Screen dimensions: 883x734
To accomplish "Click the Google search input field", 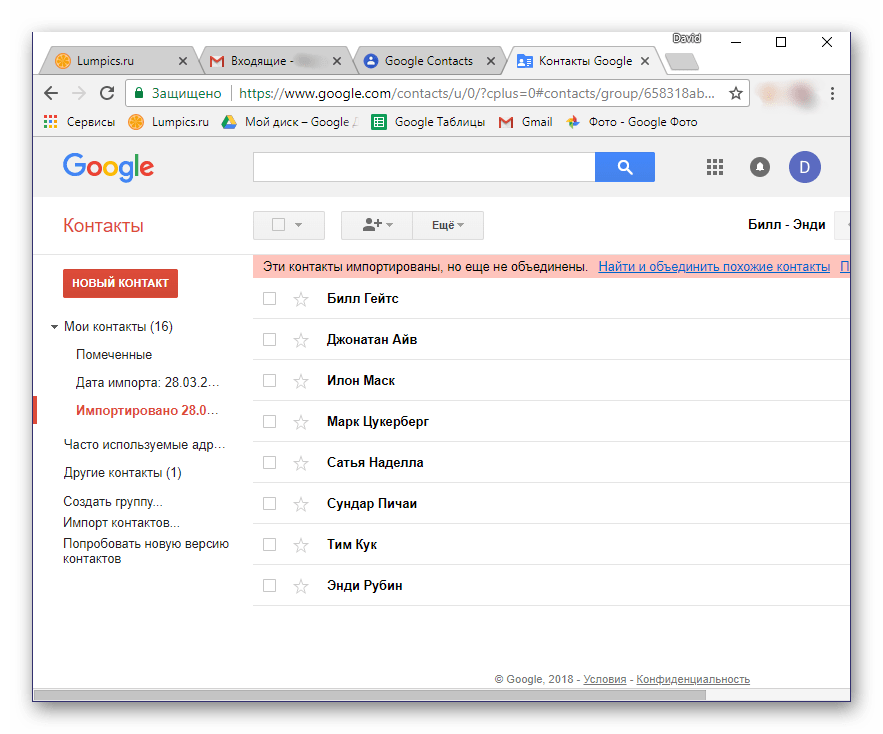I will tap(424, 167).
